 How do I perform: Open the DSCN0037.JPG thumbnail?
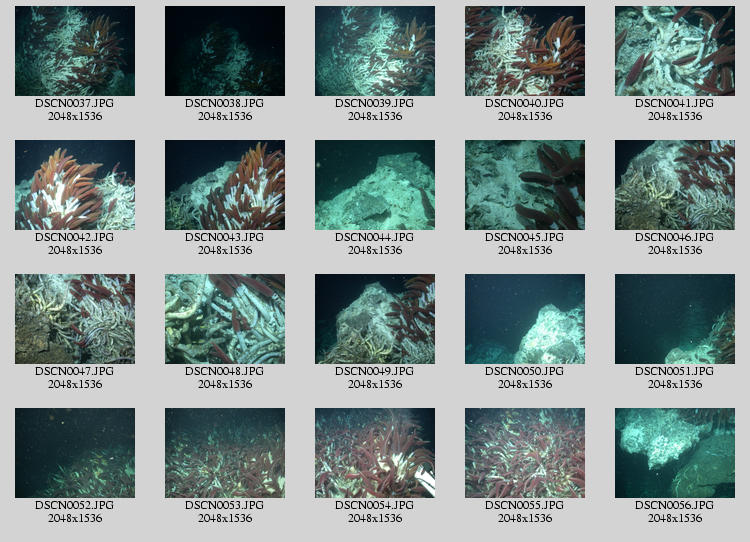point(75,51)
